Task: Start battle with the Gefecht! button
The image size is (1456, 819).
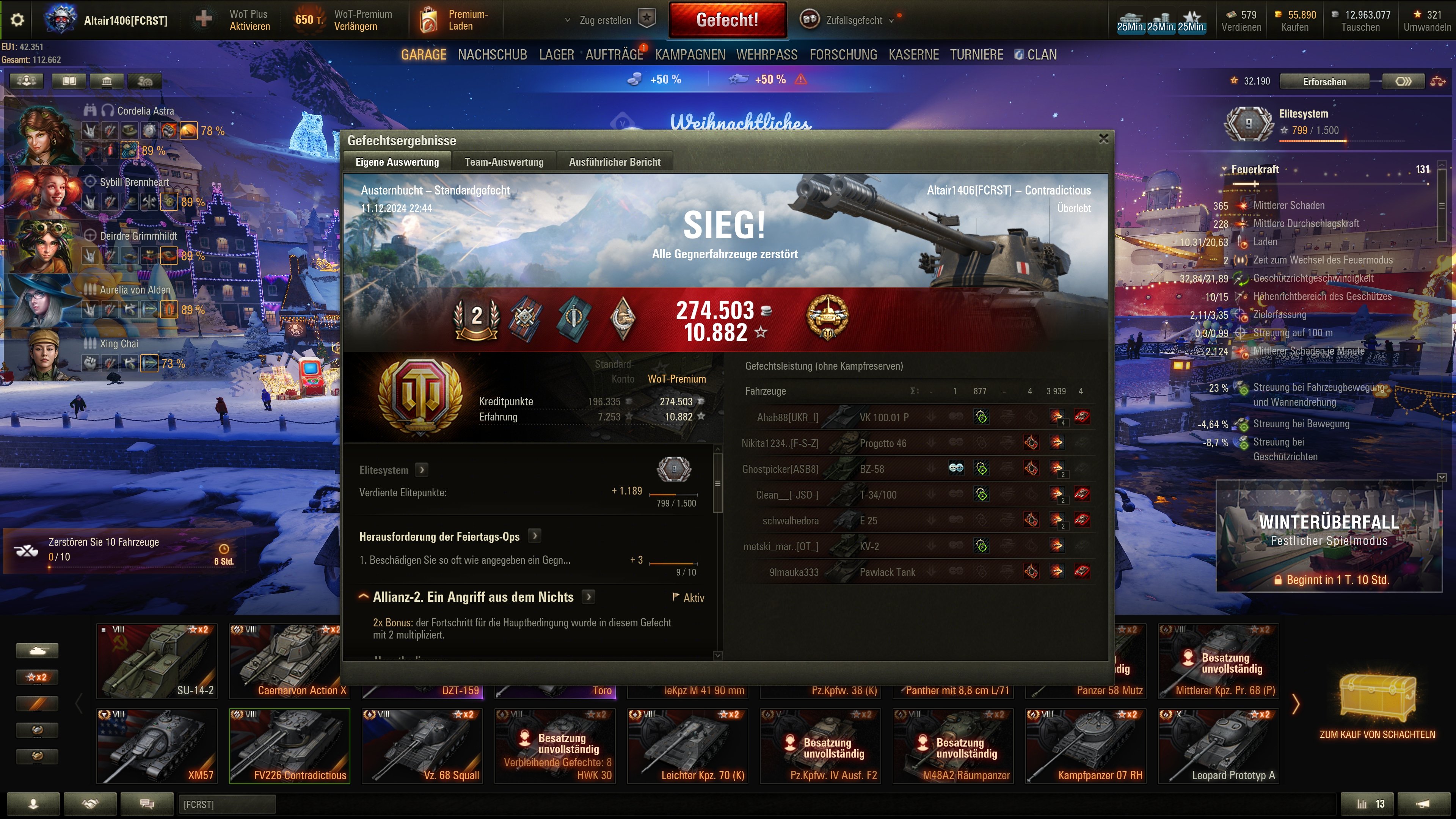Action: click(x=727, y=20)
